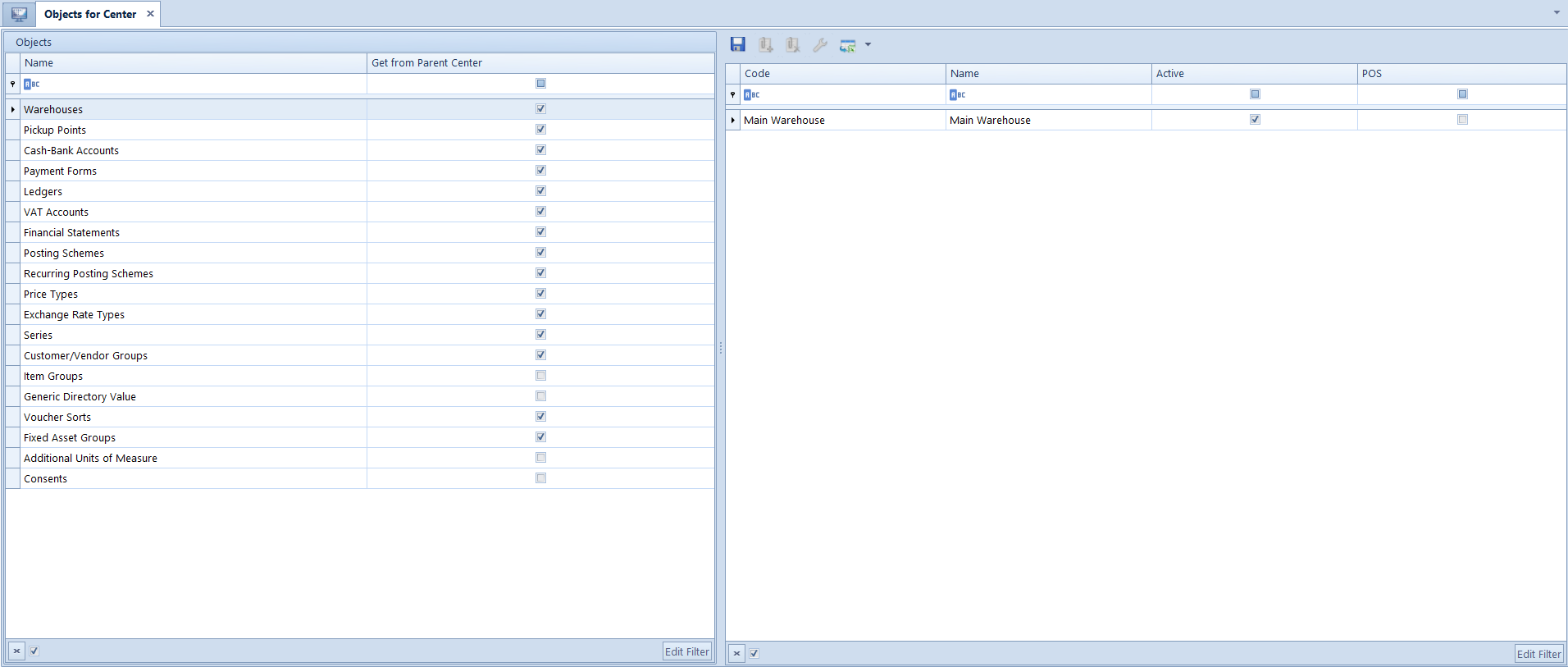Select the Customer/Vendor Groups row
1568x667 pixels.
[x=360, y=355]
